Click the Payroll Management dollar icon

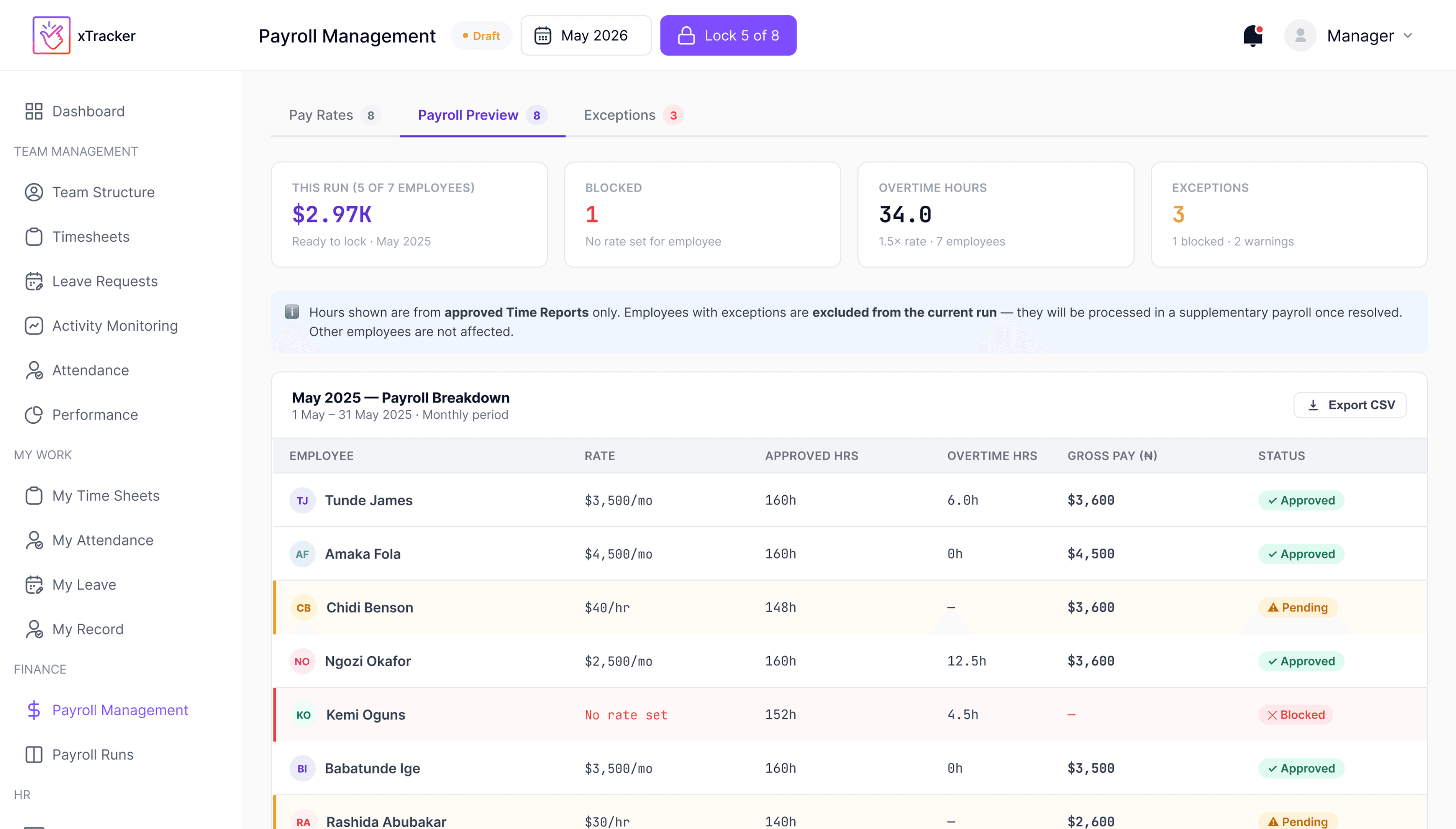point(34,710)
